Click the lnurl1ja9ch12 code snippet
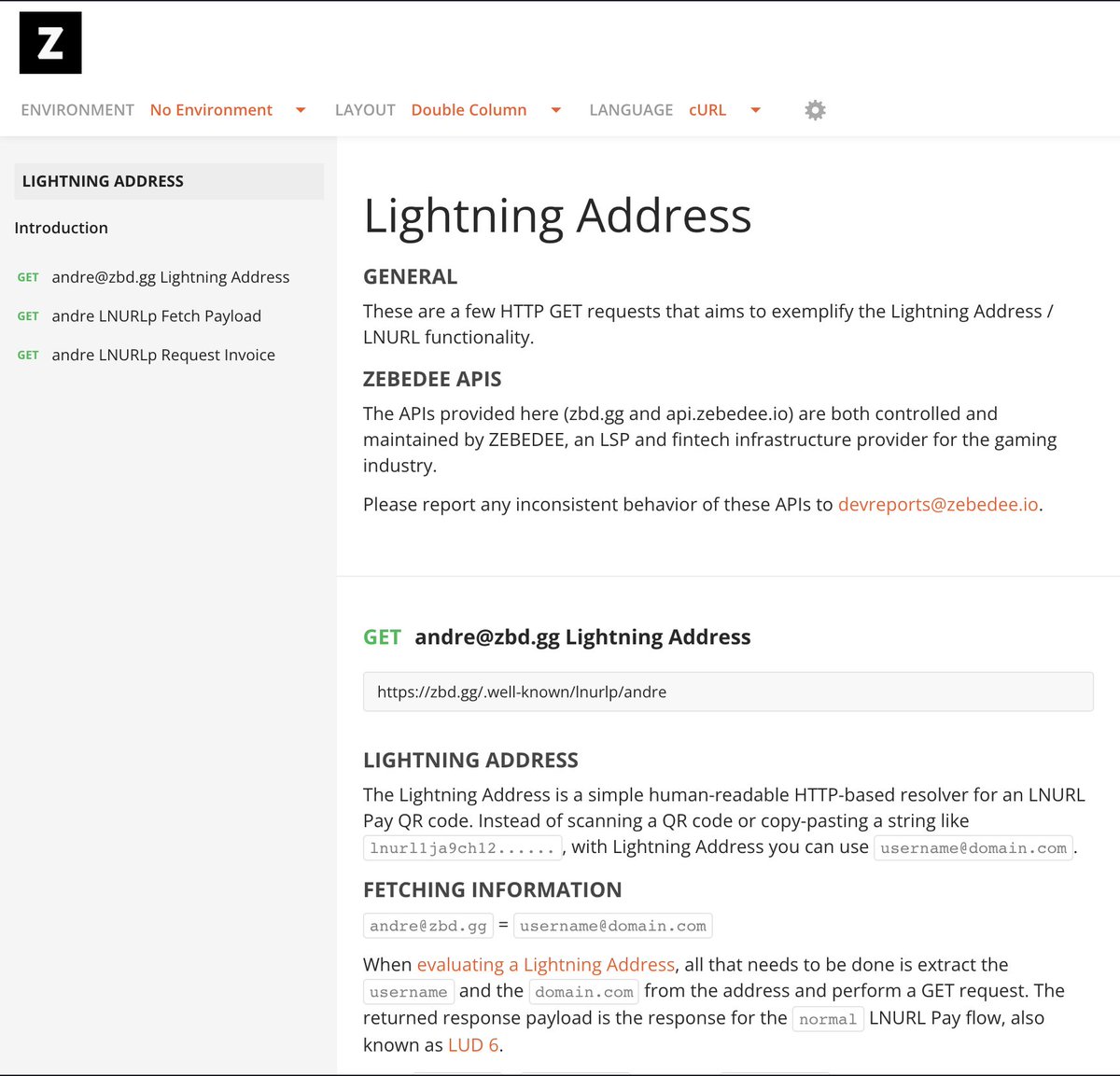Screen dimensions: 1120x1076 pos(463,847)
